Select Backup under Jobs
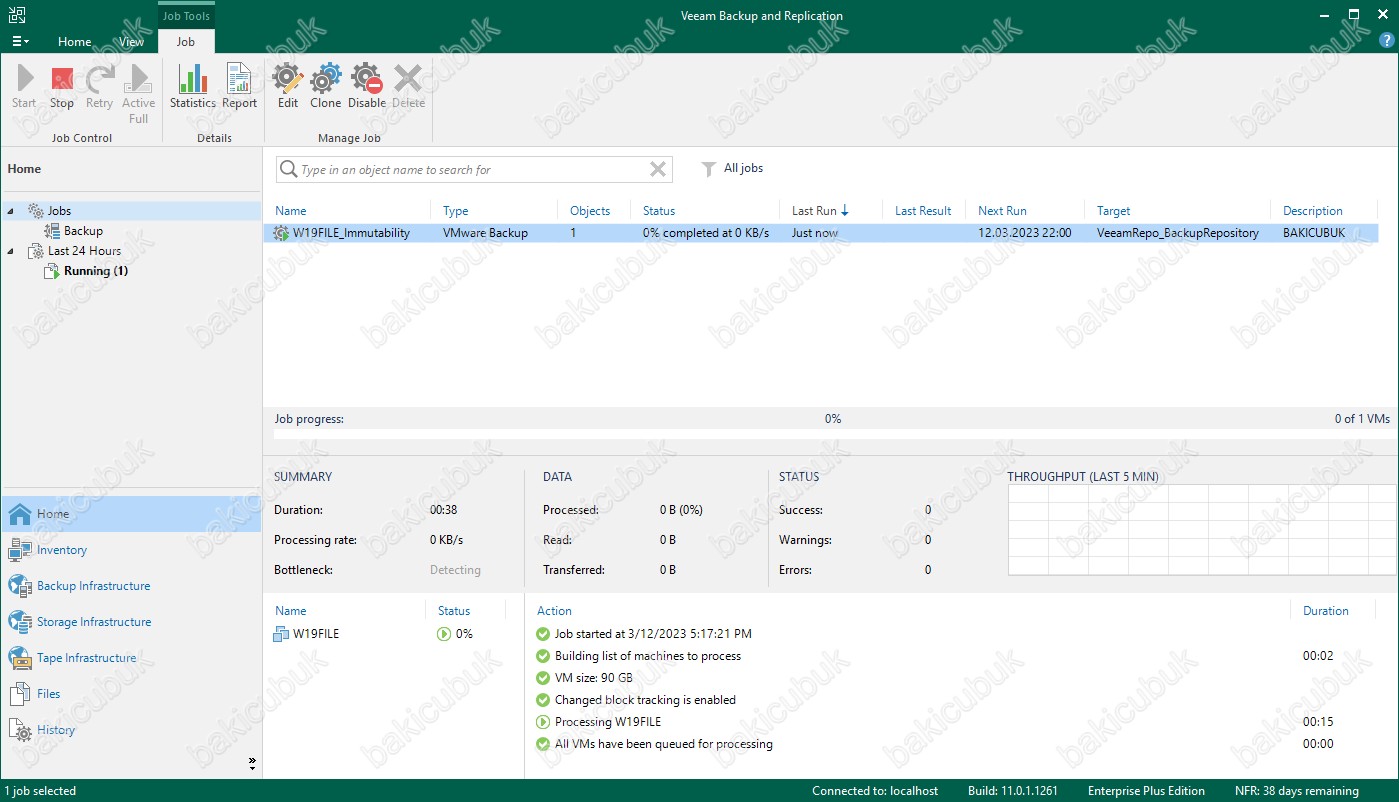The height and width of the screenshot is (802, 1399). point(83,231)
